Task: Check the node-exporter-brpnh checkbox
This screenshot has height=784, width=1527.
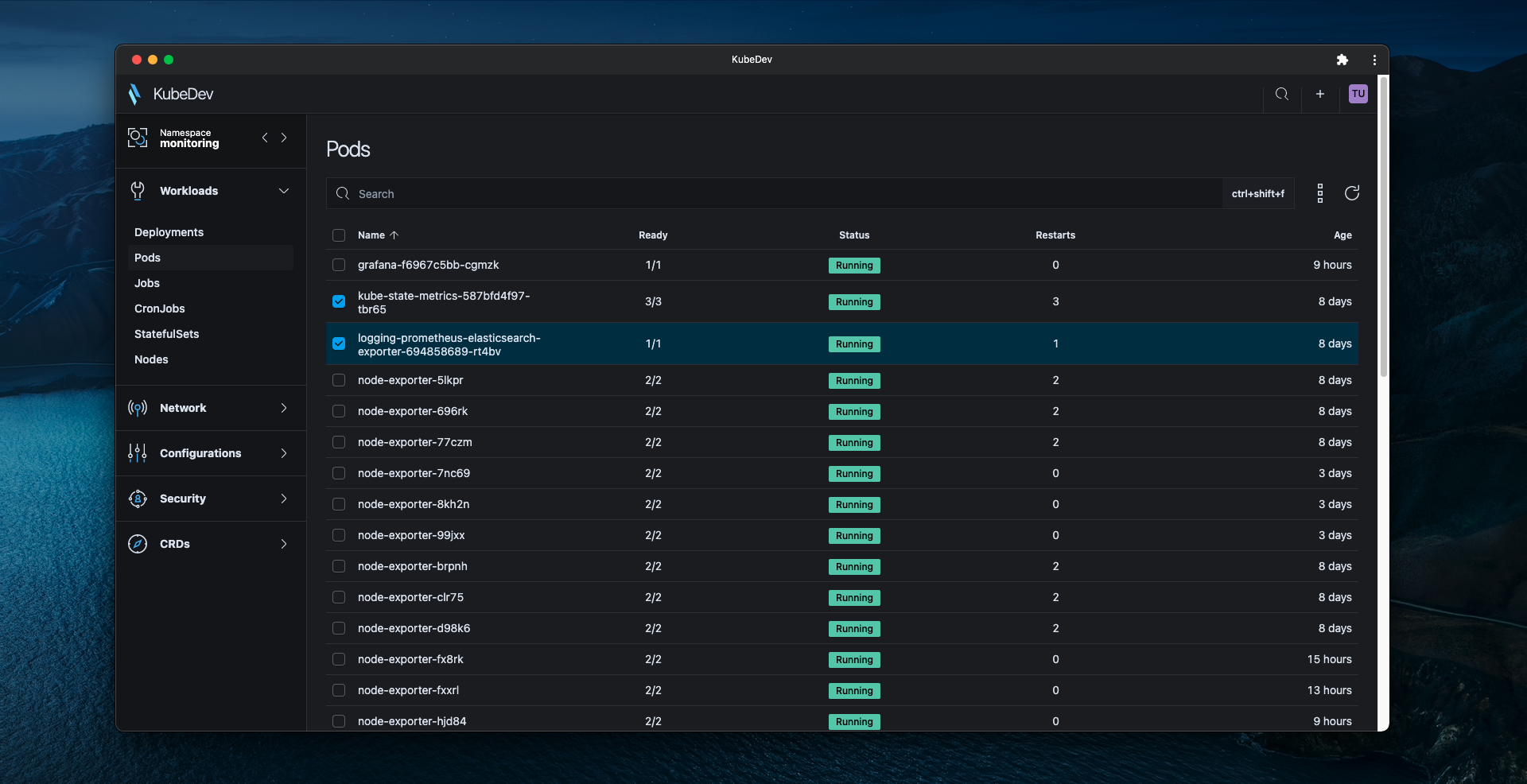Action: click(x=339, y=566)
